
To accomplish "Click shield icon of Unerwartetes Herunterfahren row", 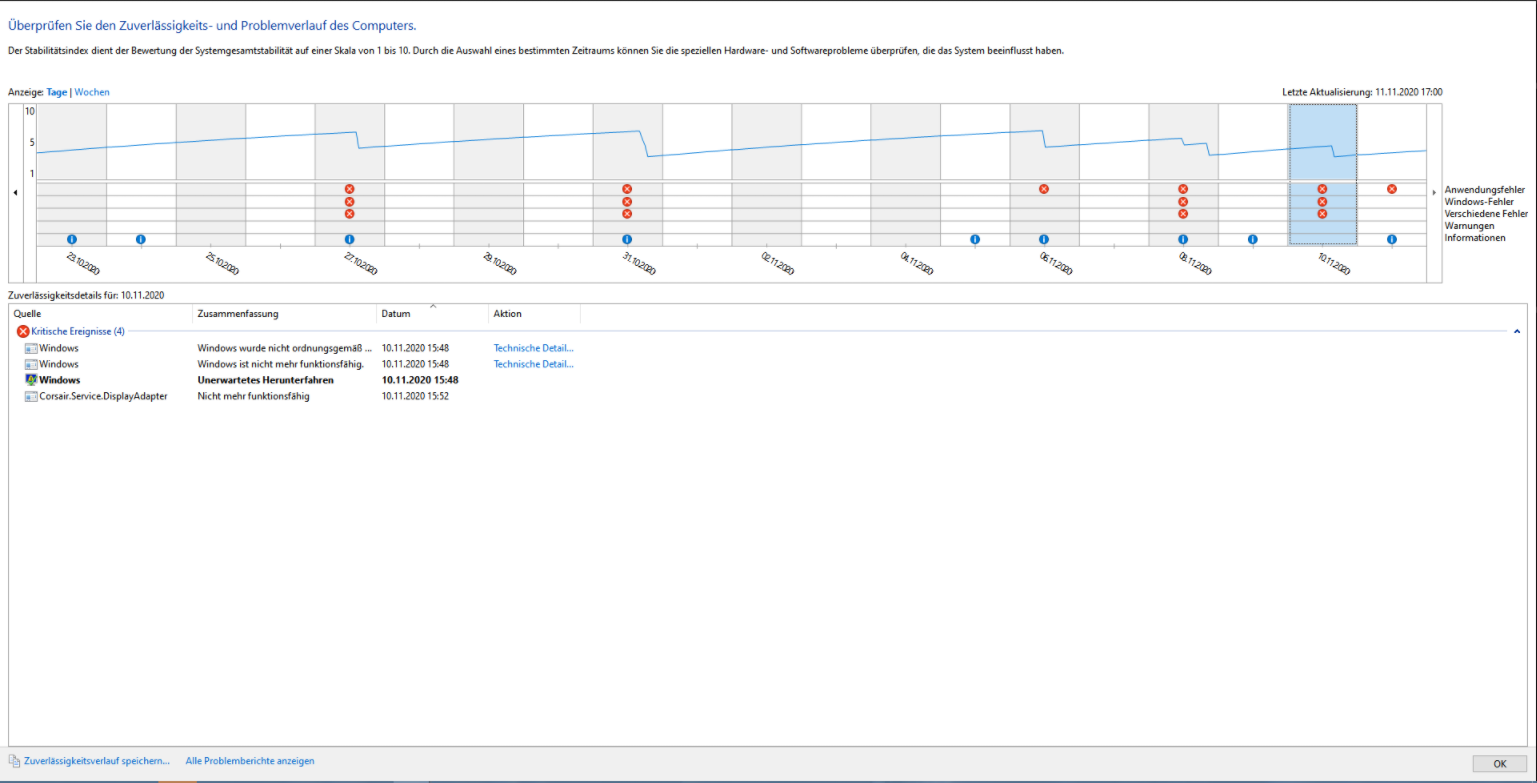I will pyautogui.click(x=31, y=381).
